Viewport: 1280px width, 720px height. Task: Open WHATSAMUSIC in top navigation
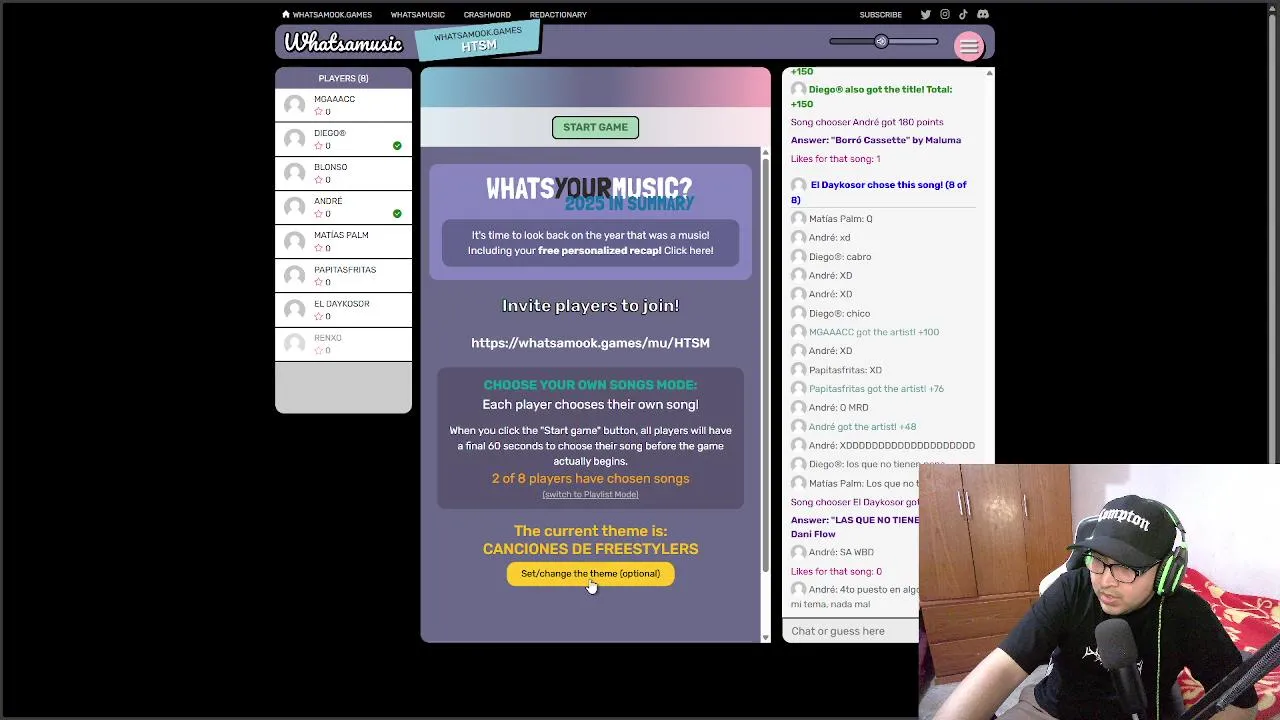tap(417, 14)
